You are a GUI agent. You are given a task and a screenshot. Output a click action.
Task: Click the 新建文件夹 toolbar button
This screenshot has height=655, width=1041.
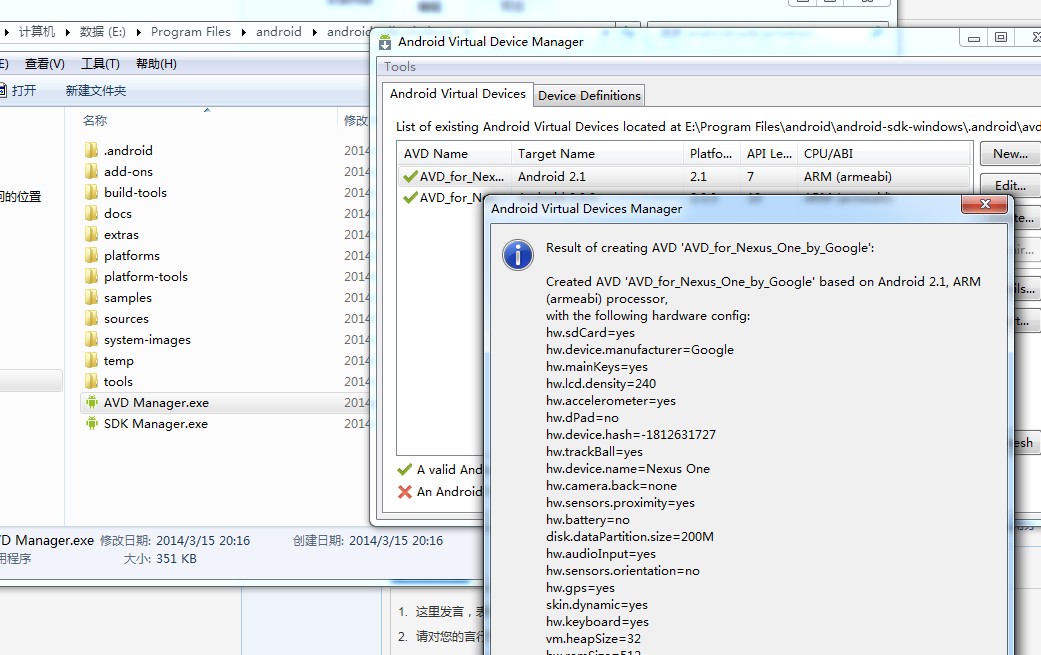(x=96, y=91)
